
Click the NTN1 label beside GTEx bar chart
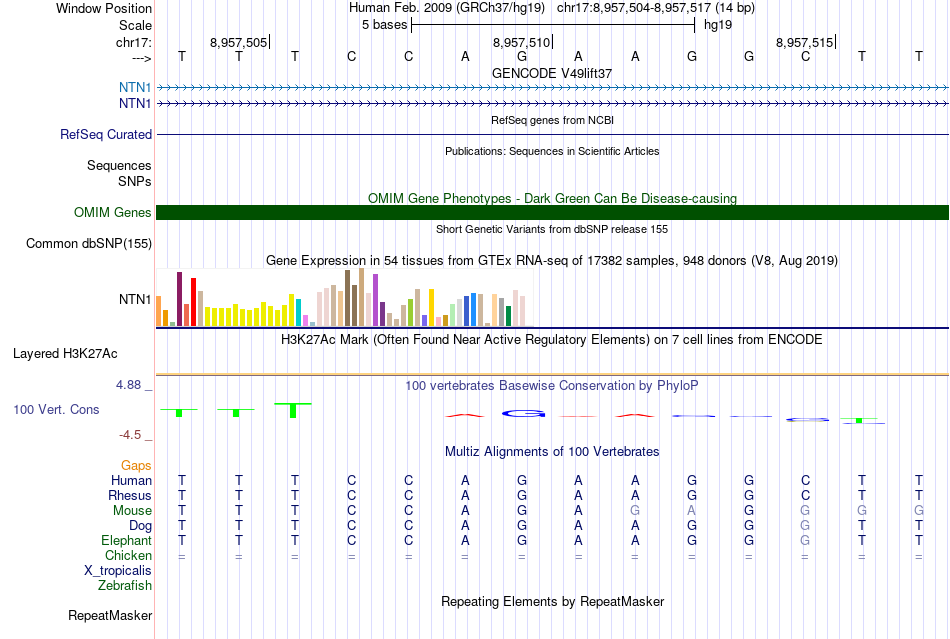tap(135, 299)
